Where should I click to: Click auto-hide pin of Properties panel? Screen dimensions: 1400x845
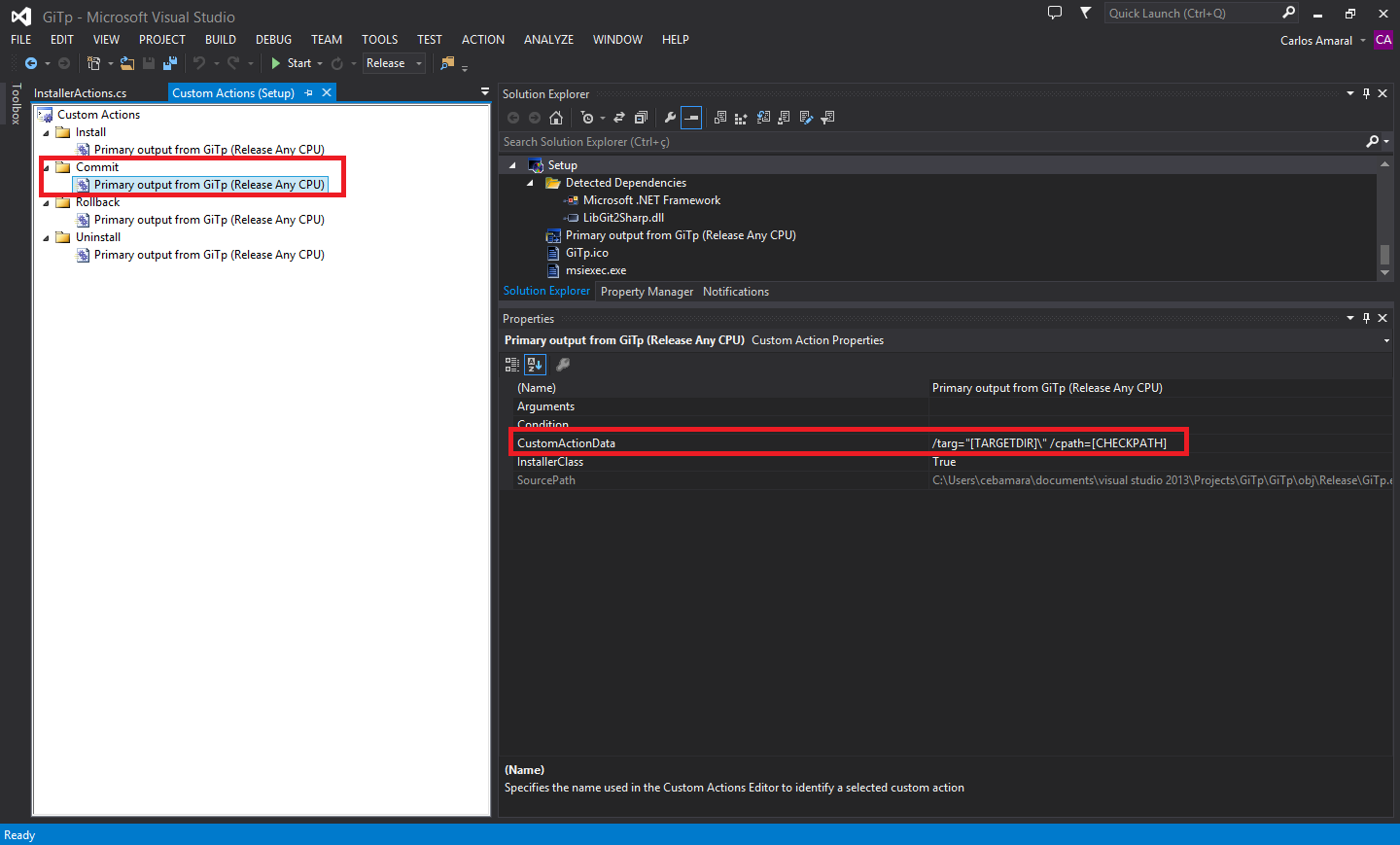point(1366,318)
